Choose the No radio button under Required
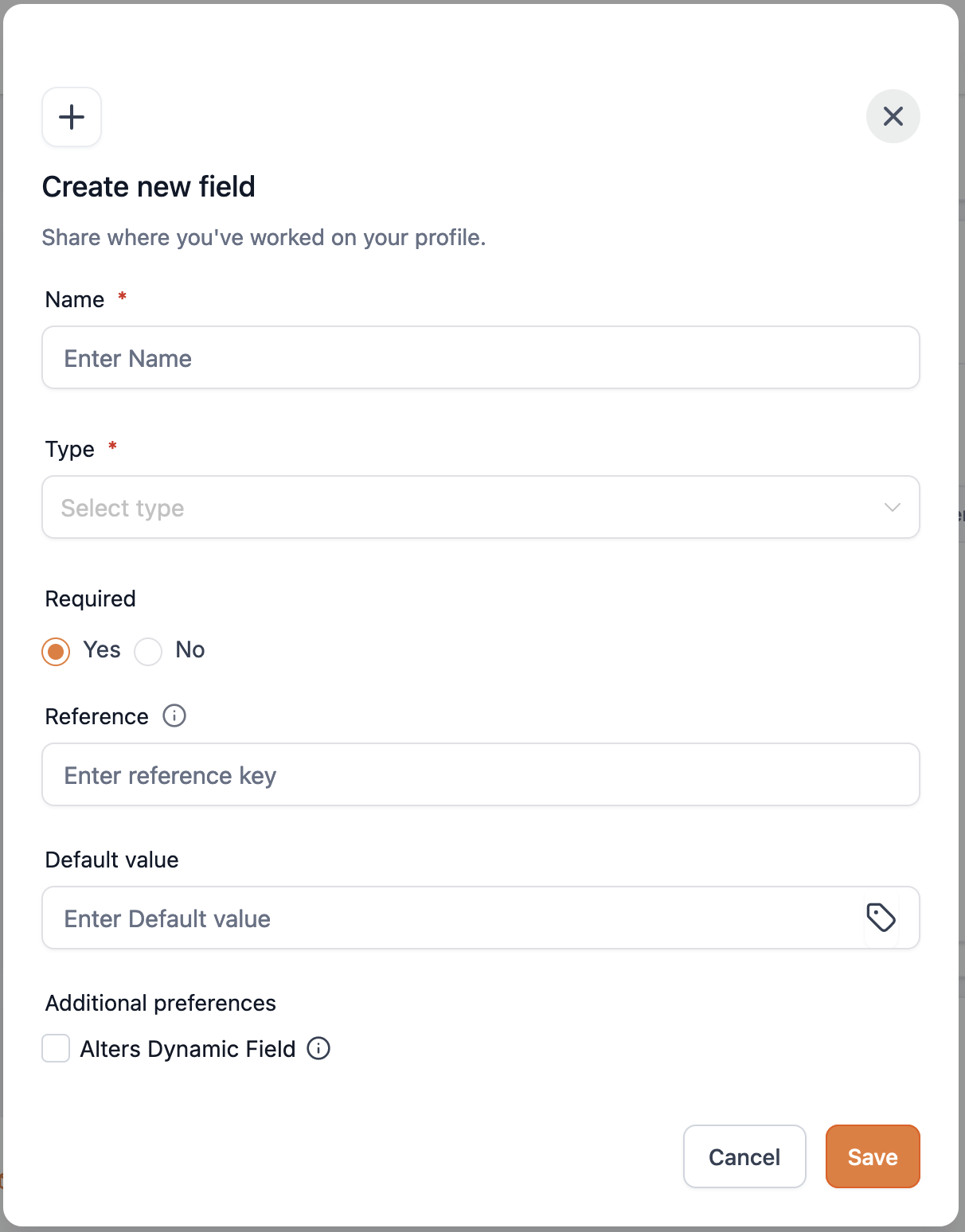Screen dimensions: 965x1232 [148, 651]
